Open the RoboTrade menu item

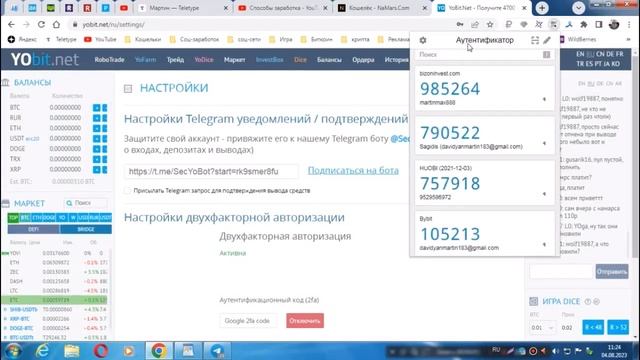[109, 60]
